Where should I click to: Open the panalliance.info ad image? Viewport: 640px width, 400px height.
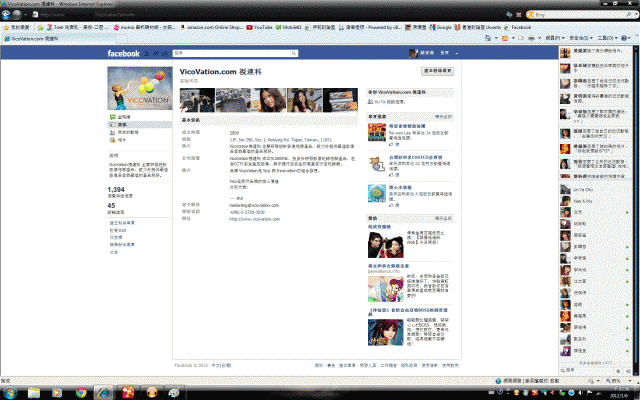(x=385, y=289)
